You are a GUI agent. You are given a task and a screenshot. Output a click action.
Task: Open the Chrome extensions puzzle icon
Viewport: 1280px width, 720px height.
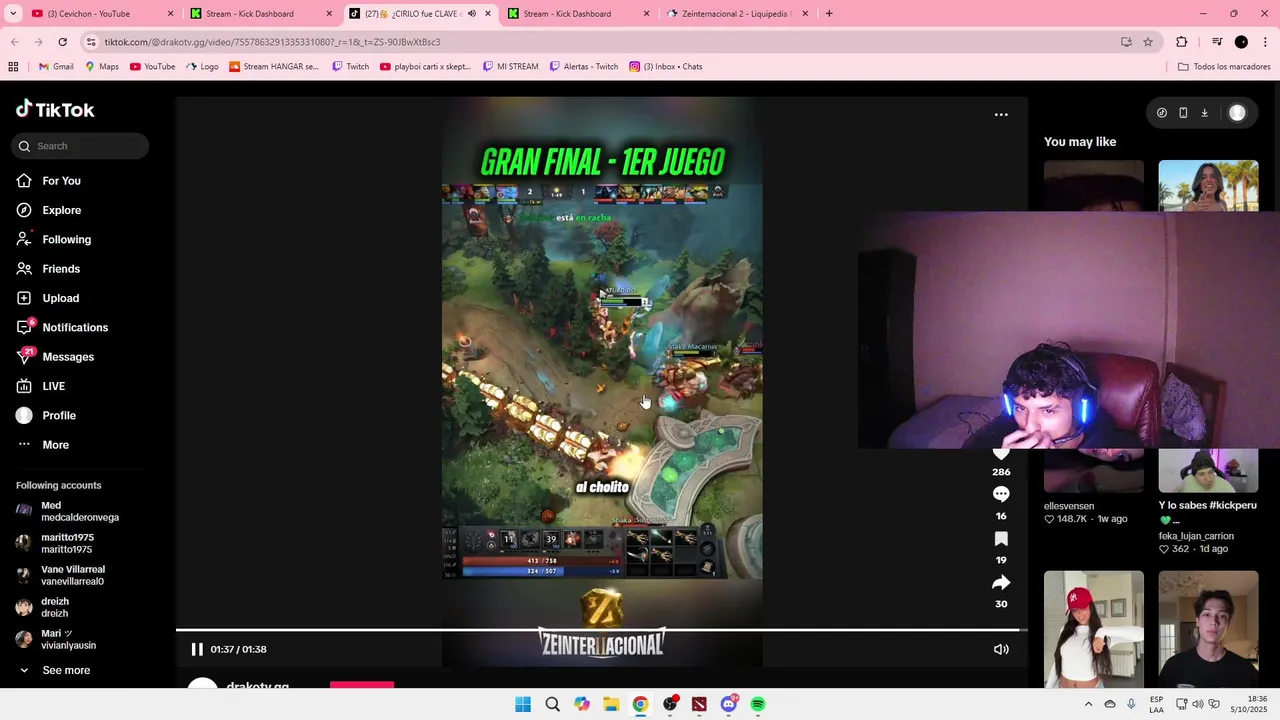(x=1182, y=42)
